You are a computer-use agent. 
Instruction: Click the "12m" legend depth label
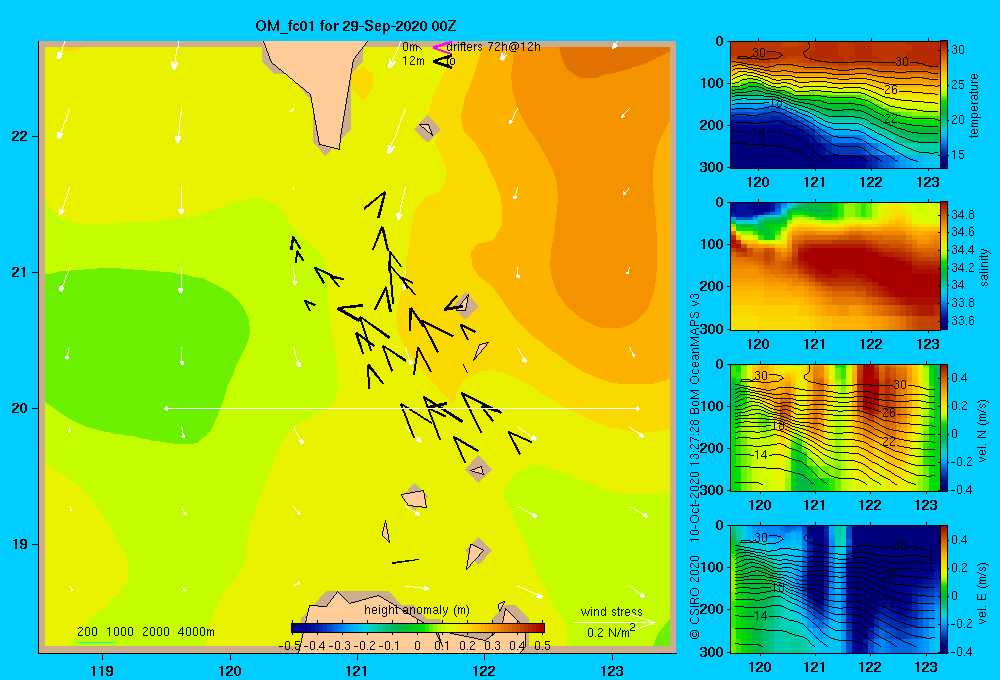coord(413,61)
